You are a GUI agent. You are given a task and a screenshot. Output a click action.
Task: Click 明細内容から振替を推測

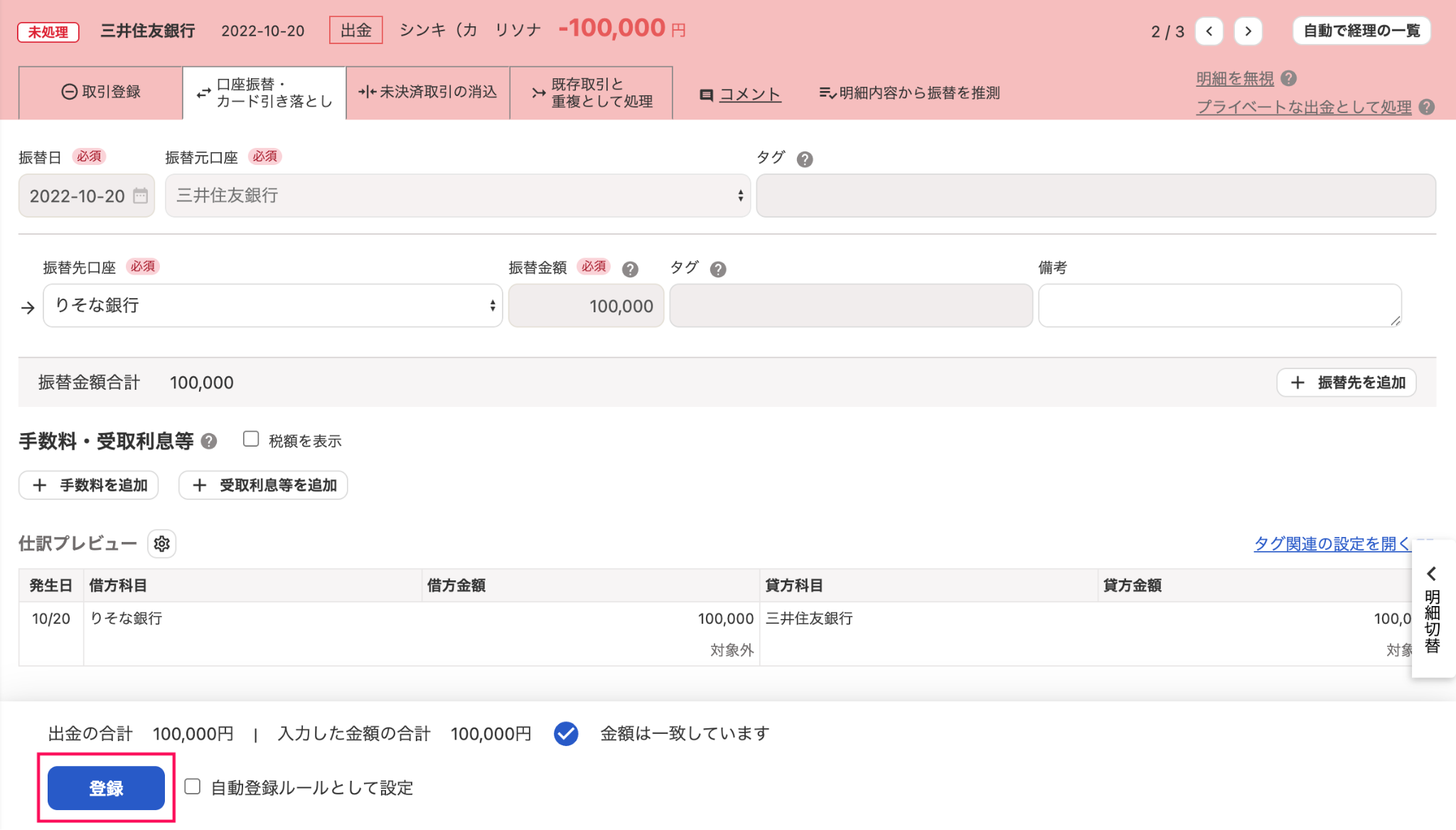pos(910,92)
